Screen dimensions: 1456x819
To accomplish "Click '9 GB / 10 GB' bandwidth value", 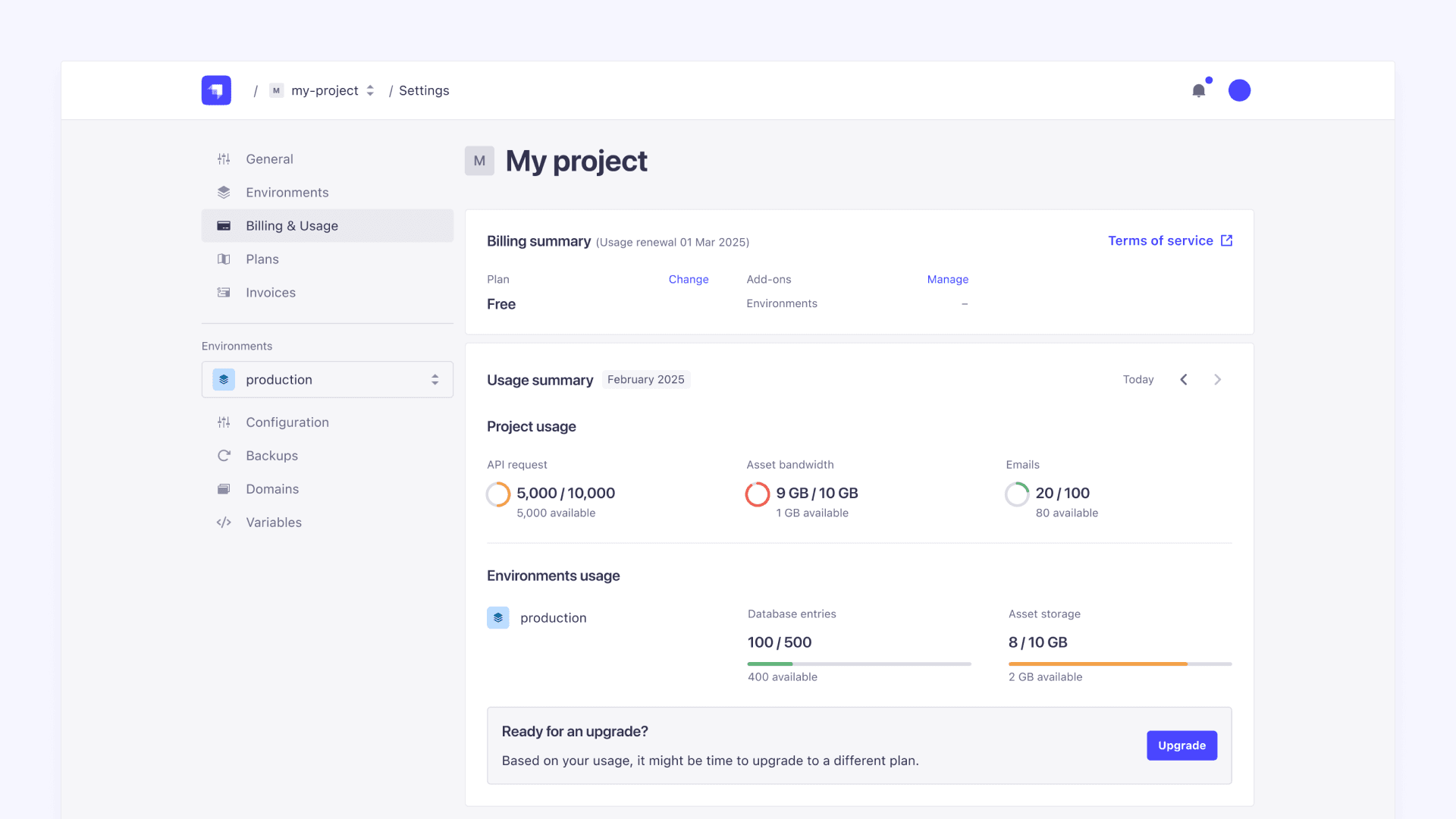I will 817,493.
